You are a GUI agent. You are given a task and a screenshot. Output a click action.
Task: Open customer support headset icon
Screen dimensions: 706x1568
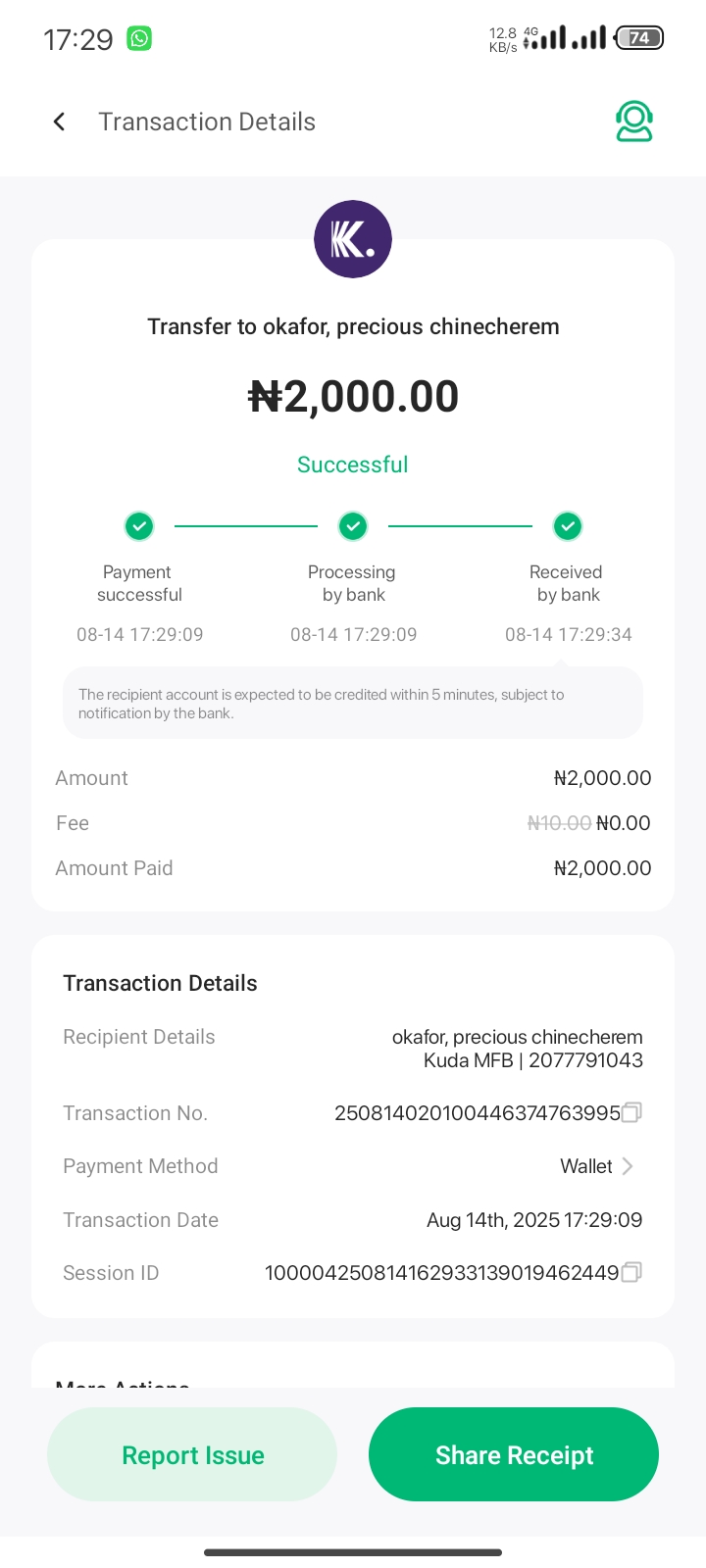point(634,122)
